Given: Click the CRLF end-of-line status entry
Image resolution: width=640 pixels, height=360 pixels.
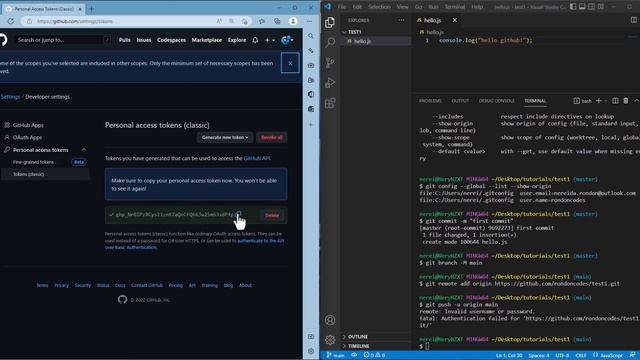Looking at the screenshot, I should point(580,355).
